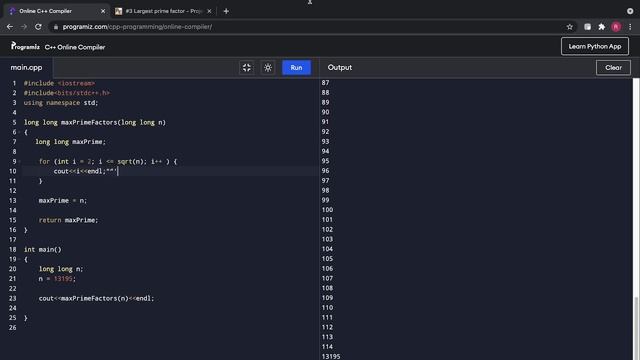
Task: Open the Chrome profile avatar
Action: click(x=616, y=27)
